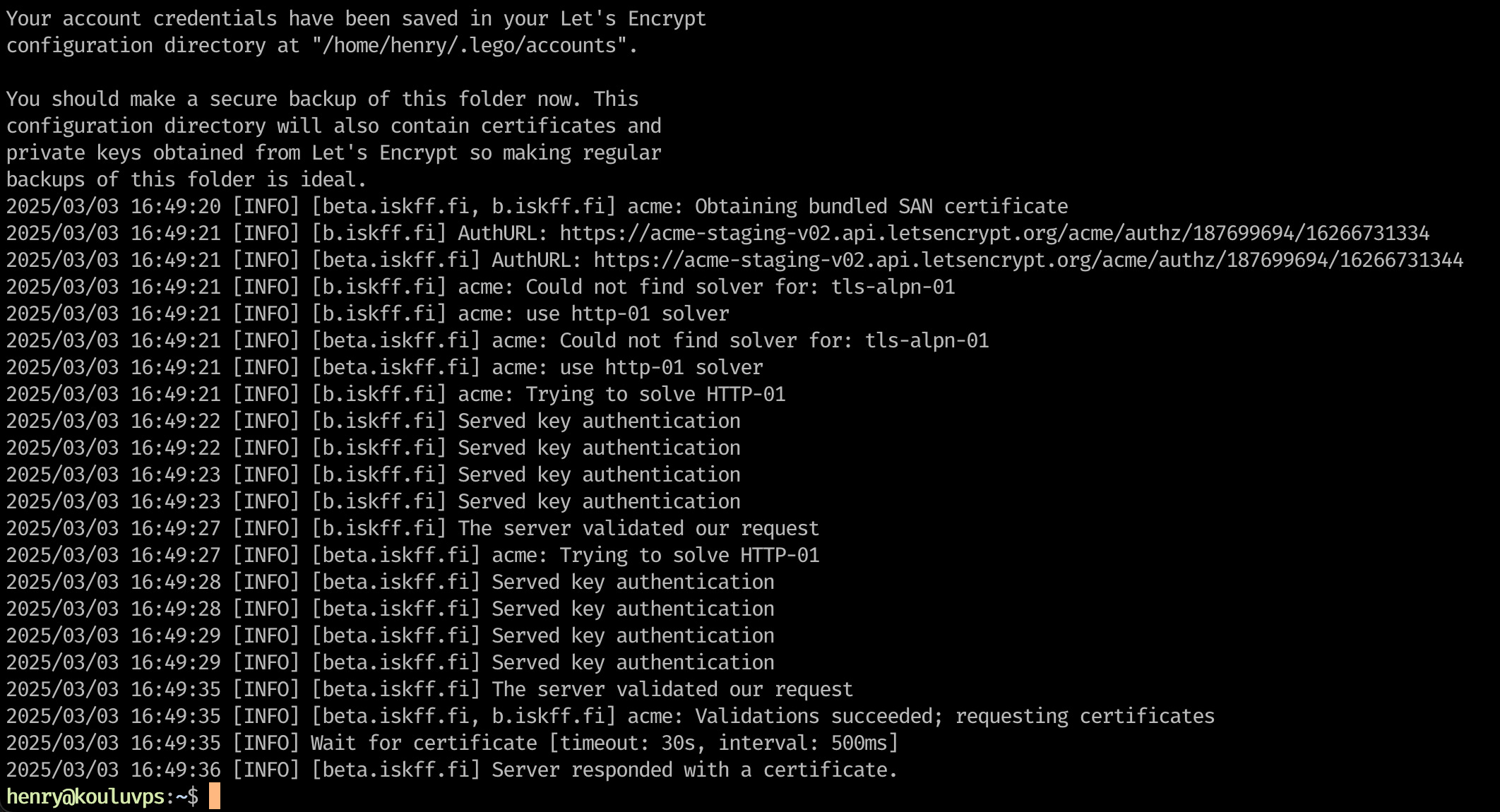Click the 16:49:20 timestamp
The image size is (1500, 812).
(175, 206)
